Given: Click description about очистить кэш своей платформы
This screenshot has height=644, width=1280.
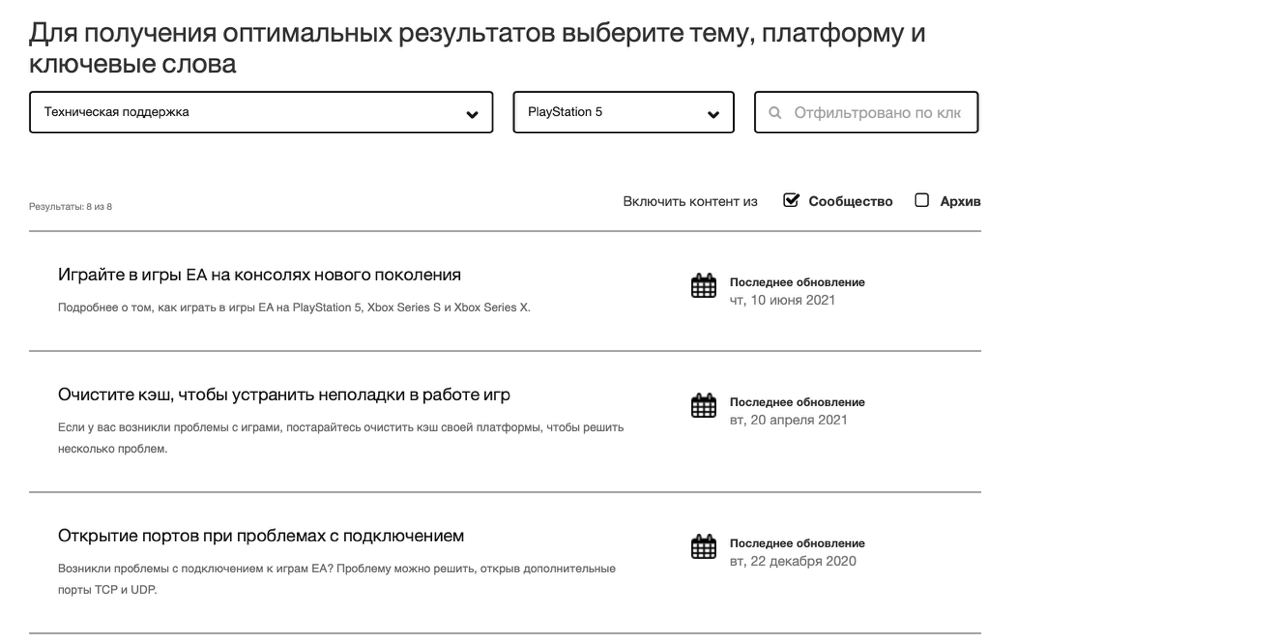Looking at the screenshot, I should coord(341,438).
